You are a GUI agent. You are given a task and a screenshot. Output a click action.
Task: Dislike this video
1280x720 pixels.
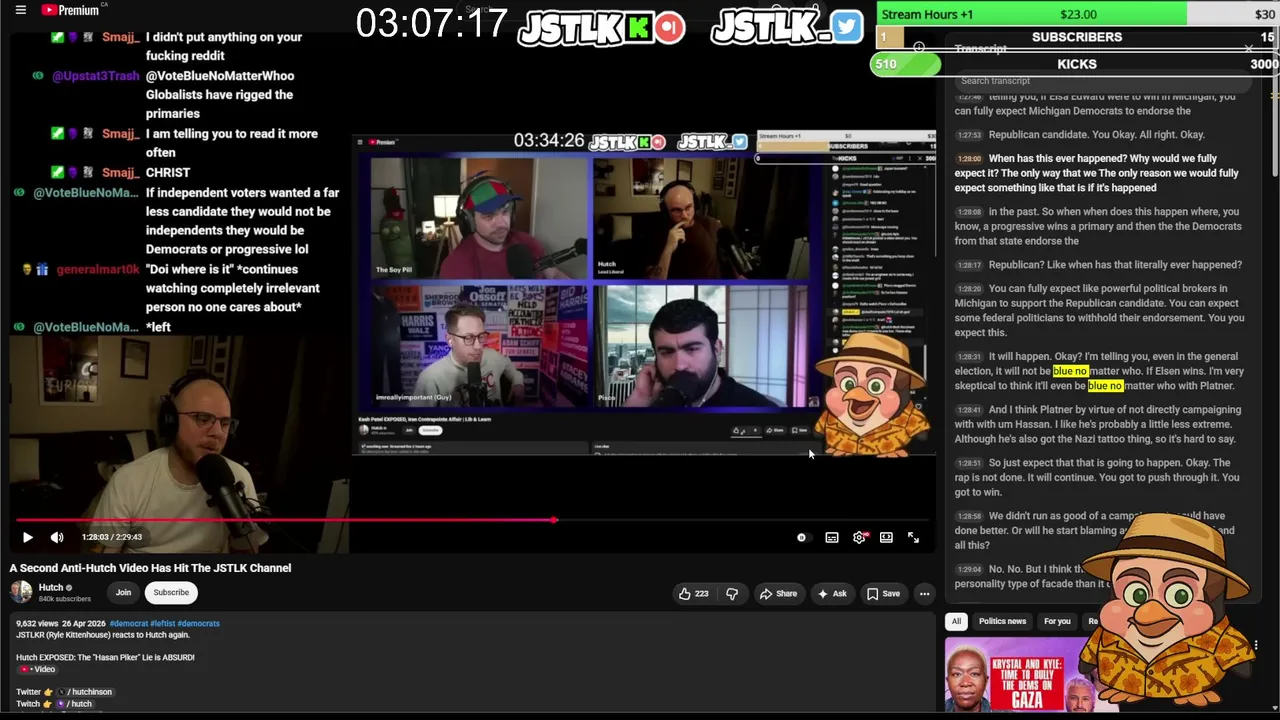[732, 594]
